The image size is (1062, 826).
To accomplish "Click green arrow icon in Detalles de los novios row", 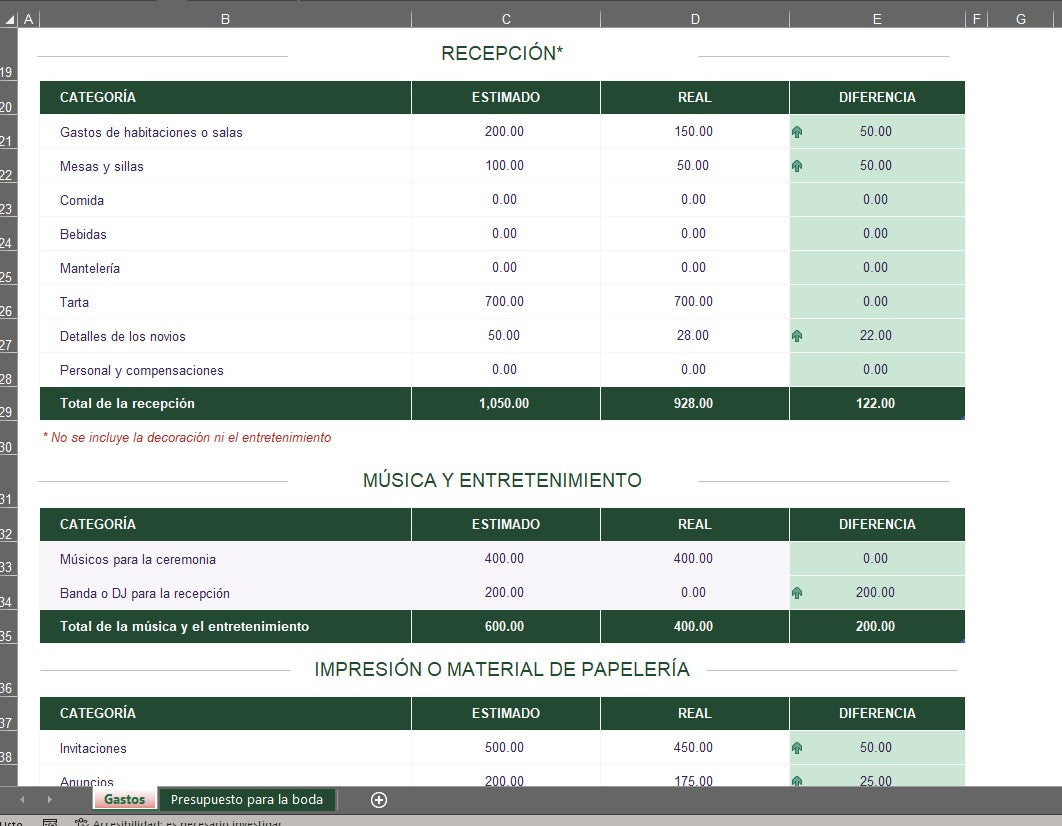I will [x=797, y=336].
